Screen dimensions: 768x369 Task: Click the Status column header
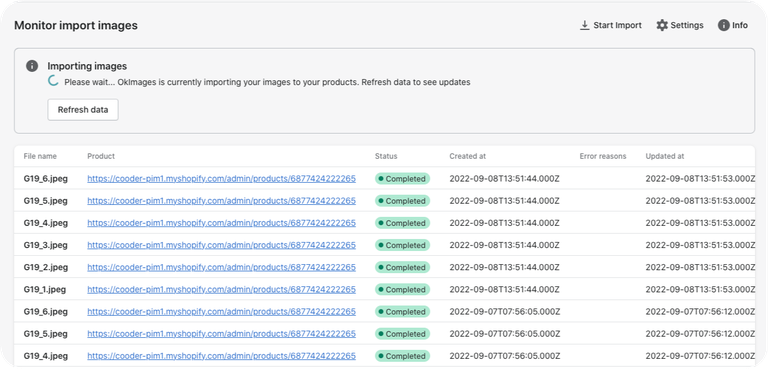[386, 156]
